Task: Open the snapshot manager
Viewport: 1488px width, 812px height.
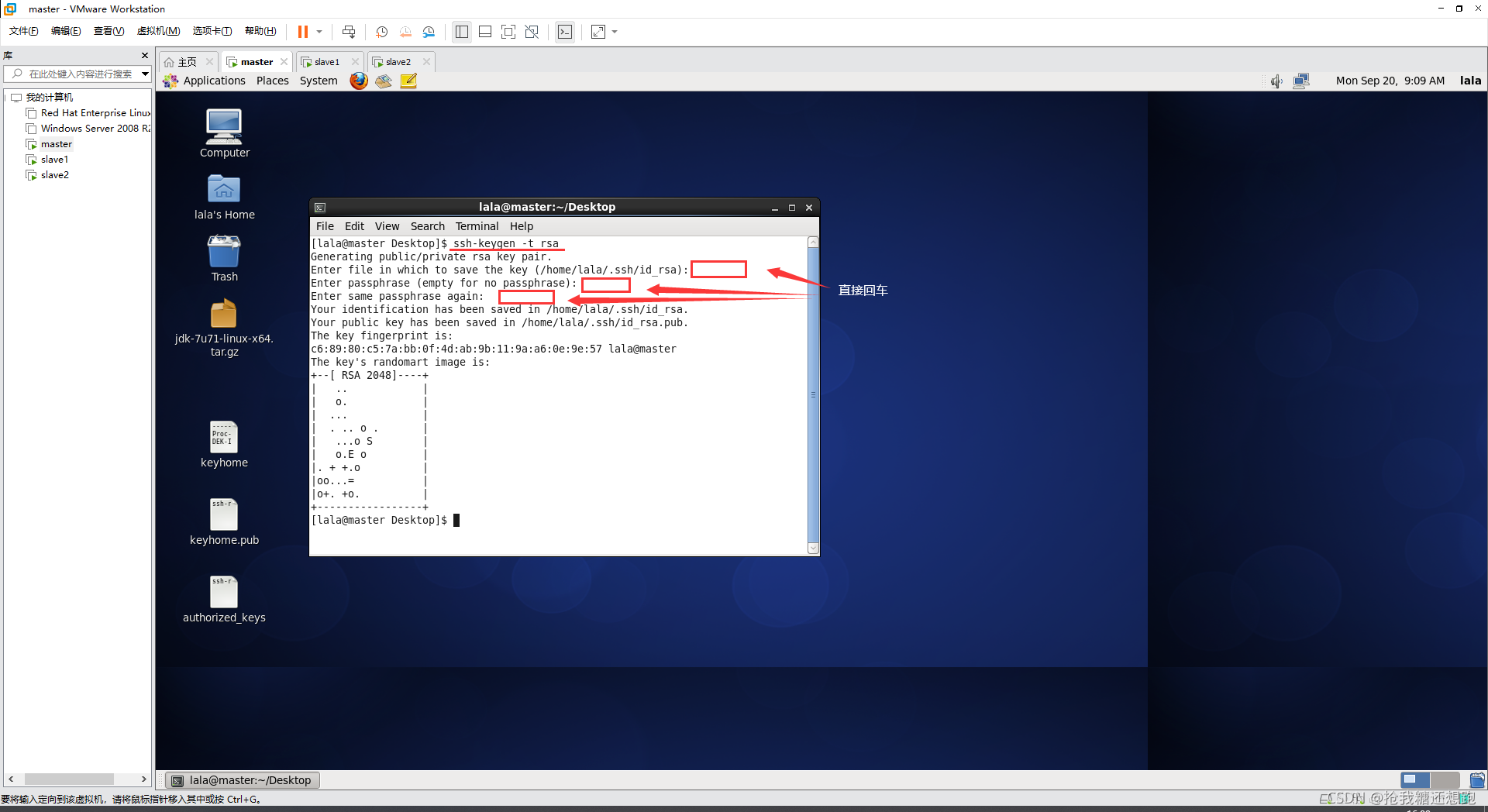Action: click(429, 32)
